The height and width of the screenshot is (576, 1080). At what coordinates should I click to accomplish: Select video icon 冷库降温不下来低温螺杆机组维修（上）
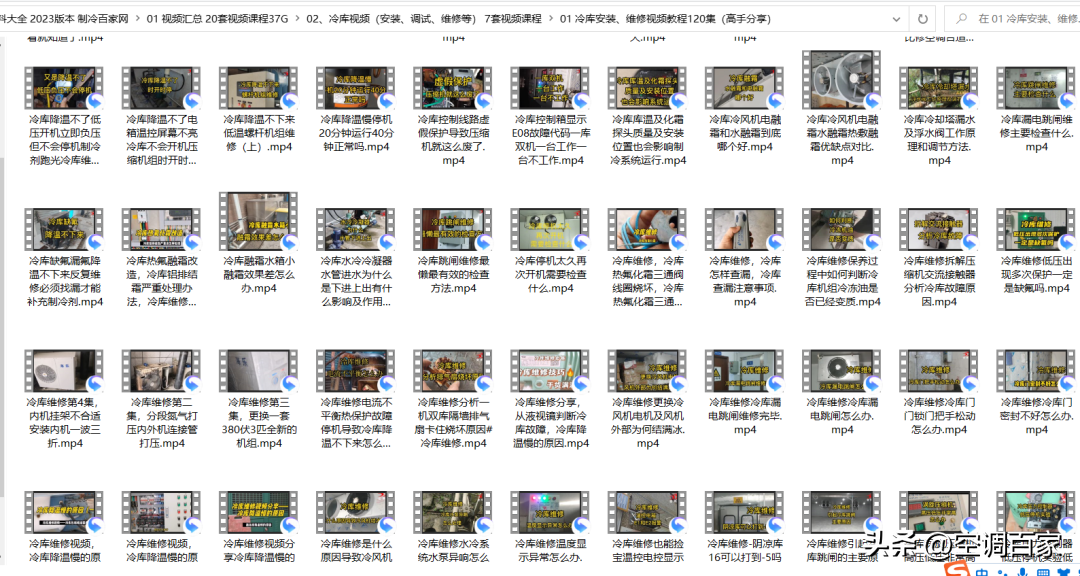click(258, 88)
